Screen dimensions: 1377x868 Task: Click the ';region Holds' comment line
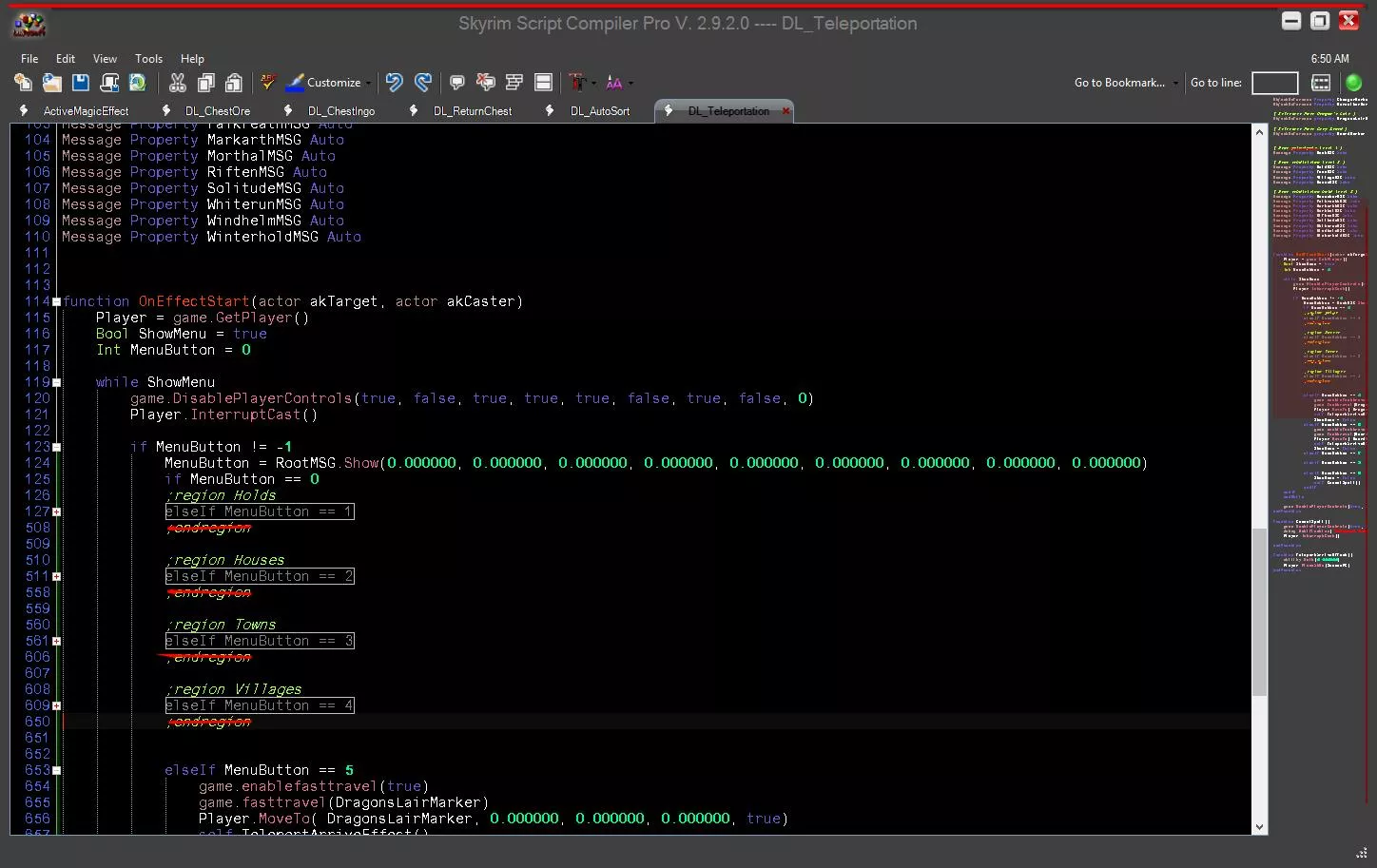click(x=221, y=495)
